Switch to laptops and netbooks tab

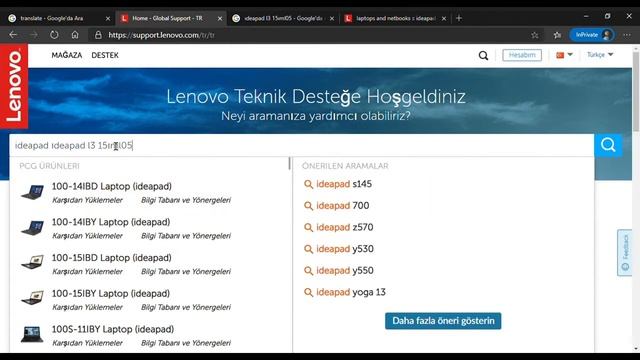(396, 18)
